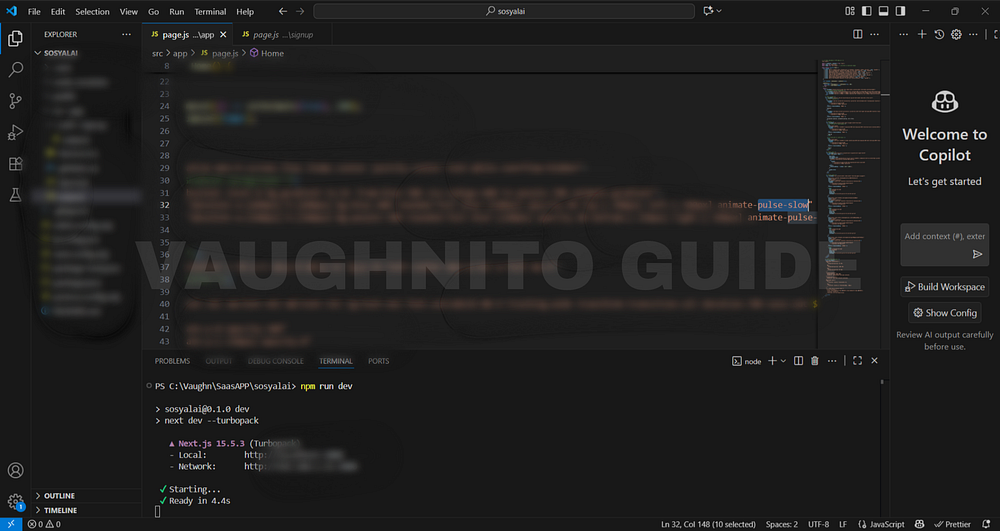
Task: Start a new Copilot chat with plus
Action: [922, 34]
